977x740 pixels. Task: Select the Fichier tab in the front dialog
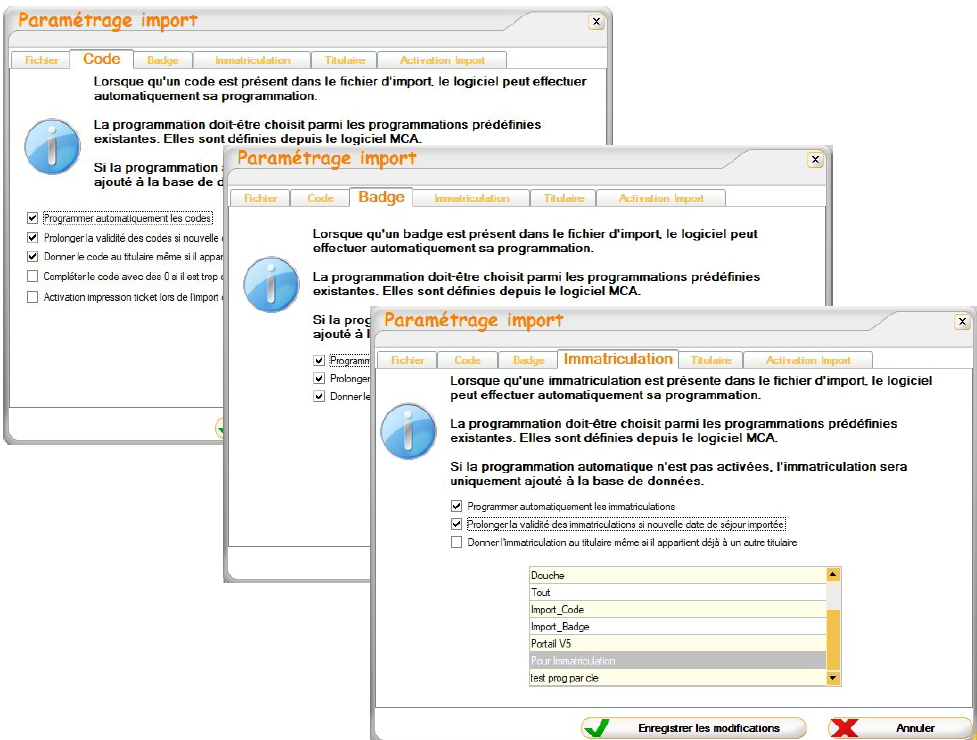pyautogui.click(x=408, y=360)
